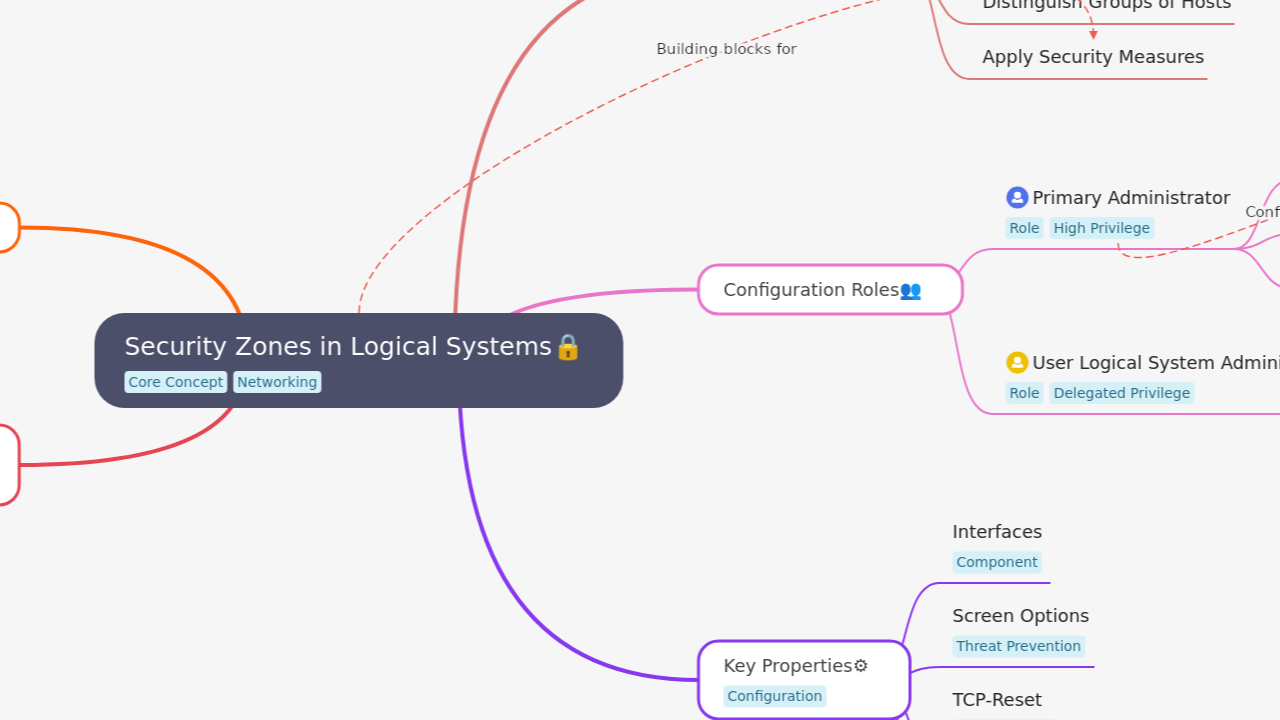Screen dimensions: 1280x720
Task: Select the Apply Security Measures node
Action: [1093, 56]
